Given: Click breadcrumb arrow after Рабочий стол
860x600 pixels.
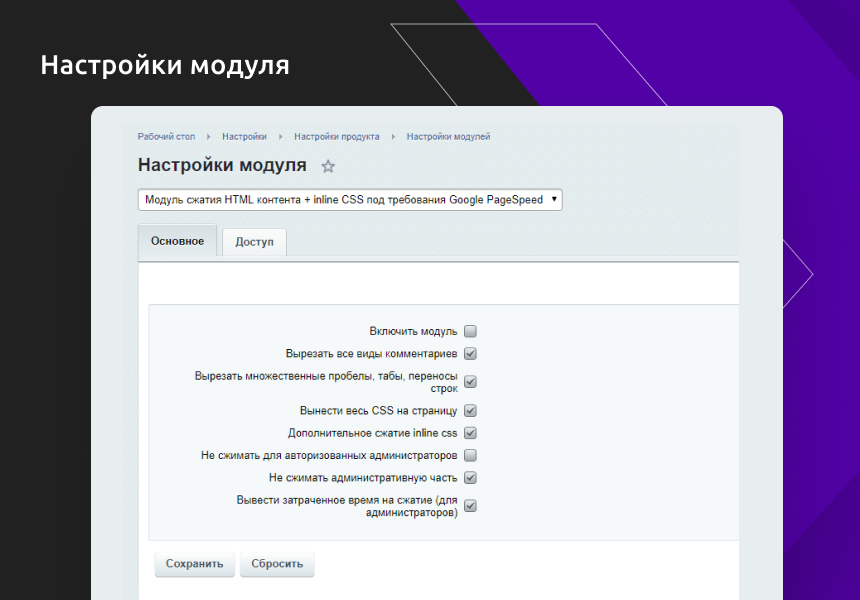Looking at the screenshot, I should coord(208,136).
